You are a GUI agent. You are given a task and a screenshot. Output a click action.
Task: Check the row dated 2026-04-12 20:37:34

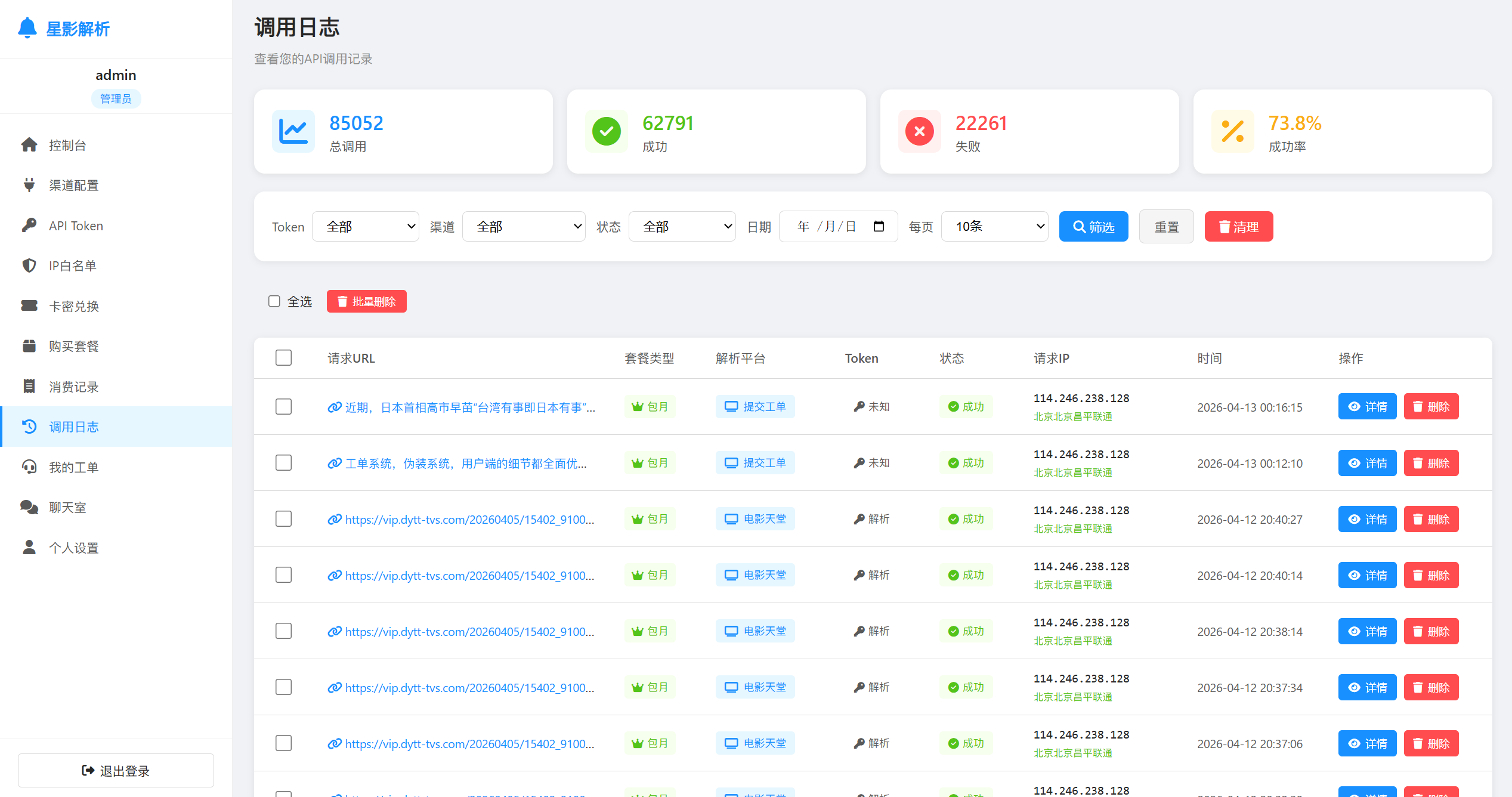coord(284,687)
